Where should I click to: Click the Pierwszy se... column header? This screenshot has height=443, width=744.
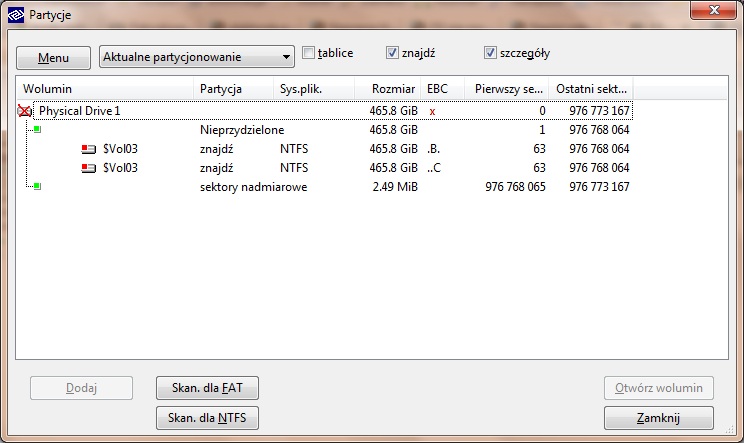click(x=506, y=89)
